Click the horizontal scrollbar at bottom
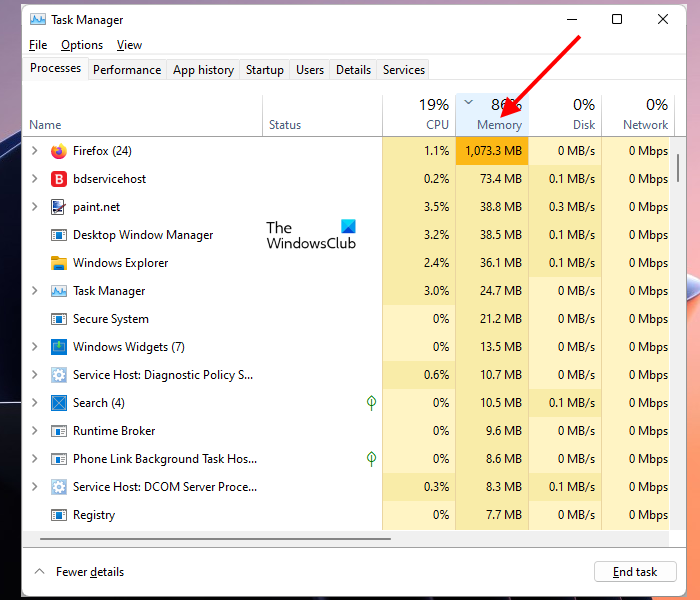Viewport: 700px width, 600px height. (x=215, y=539)
